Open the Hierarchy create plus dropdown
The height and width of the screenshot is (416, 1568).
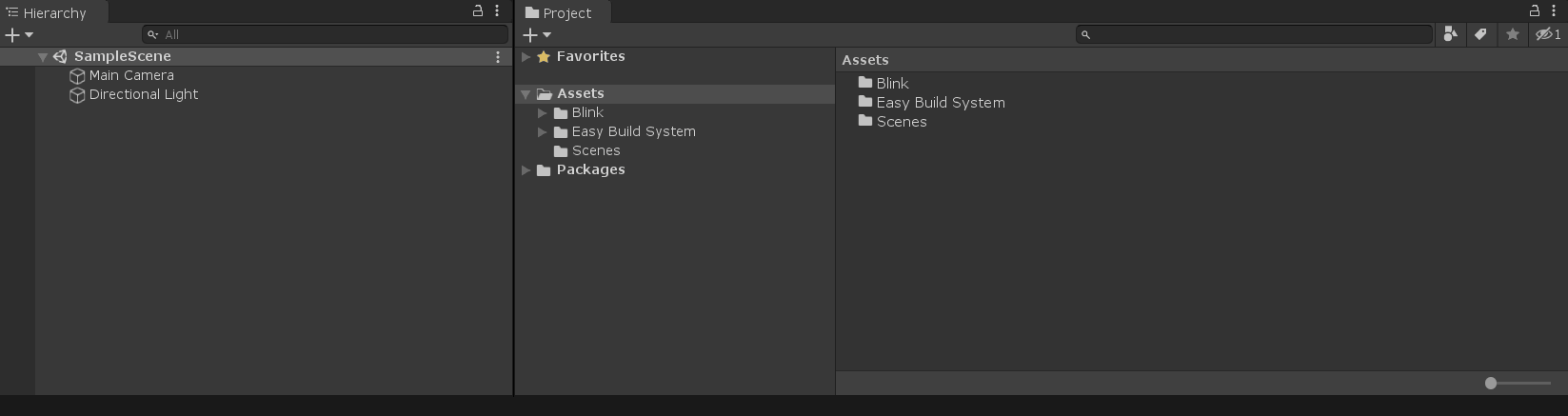pyautogui.click(x=18, y=34)
